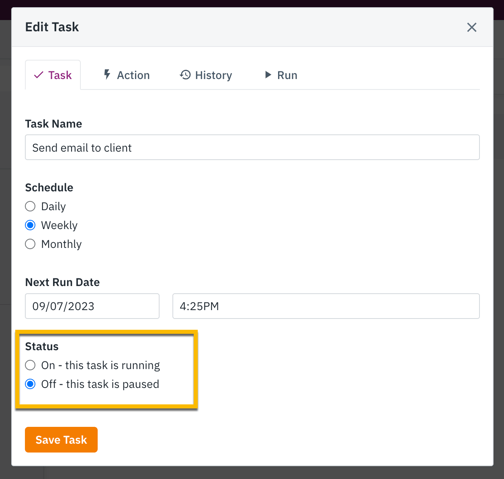Select the Daily schedule option
The height and width of the screenshot is (479, 504).
pos(30,206)
